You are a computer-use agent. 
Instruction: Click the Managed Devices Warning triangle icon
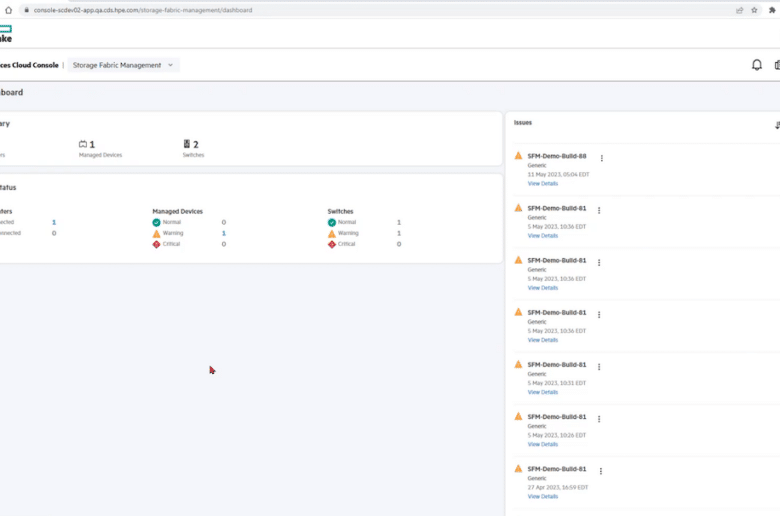pos(156,233)
